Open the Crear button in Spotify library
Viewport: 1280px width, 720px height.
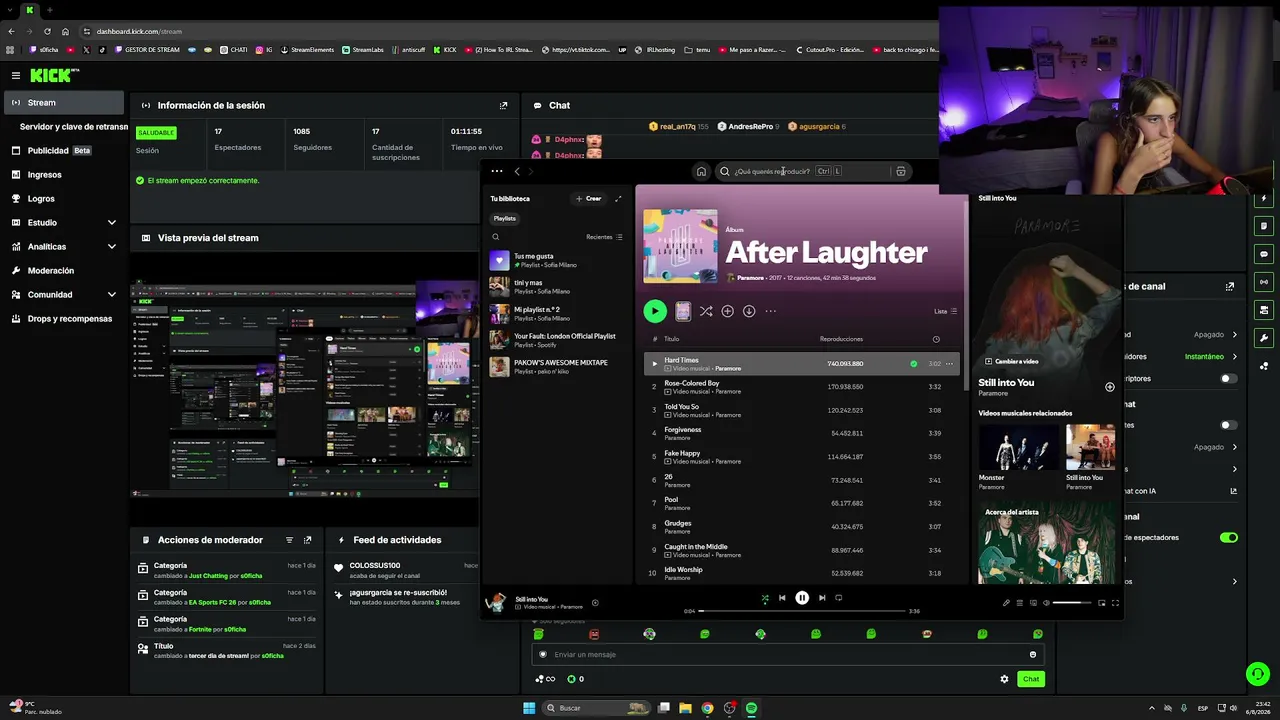(x=588, y=198)
